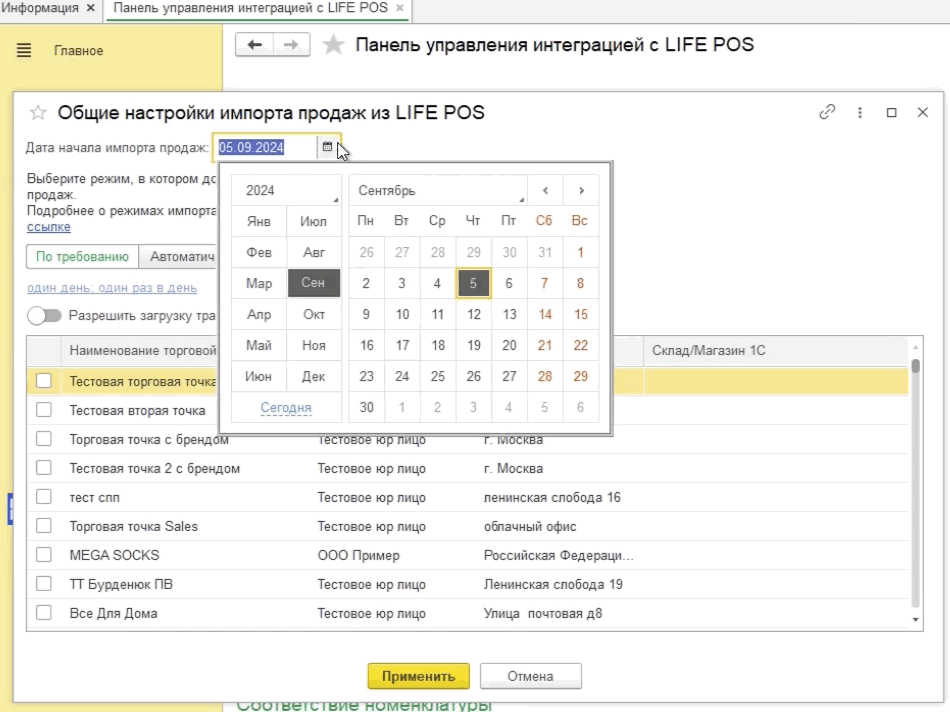Click Улица почтовая д8 cell
Screen dimensions: 950x712
pos(543,613)
